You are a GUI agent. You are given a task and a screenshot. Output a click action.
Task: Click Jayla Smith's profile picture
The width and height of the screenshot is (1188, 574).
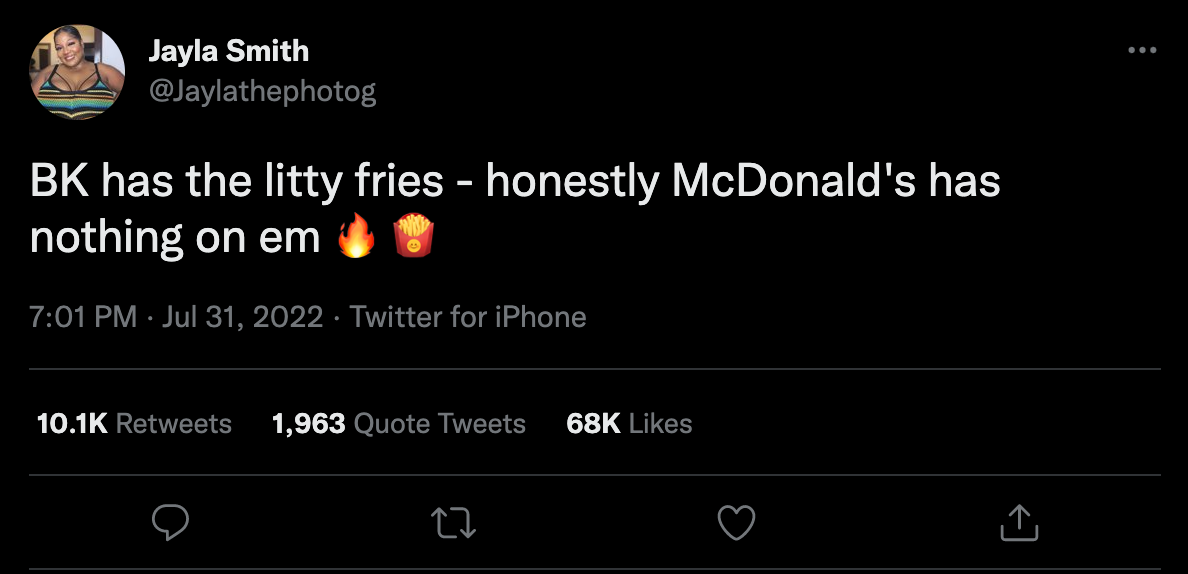78,72
